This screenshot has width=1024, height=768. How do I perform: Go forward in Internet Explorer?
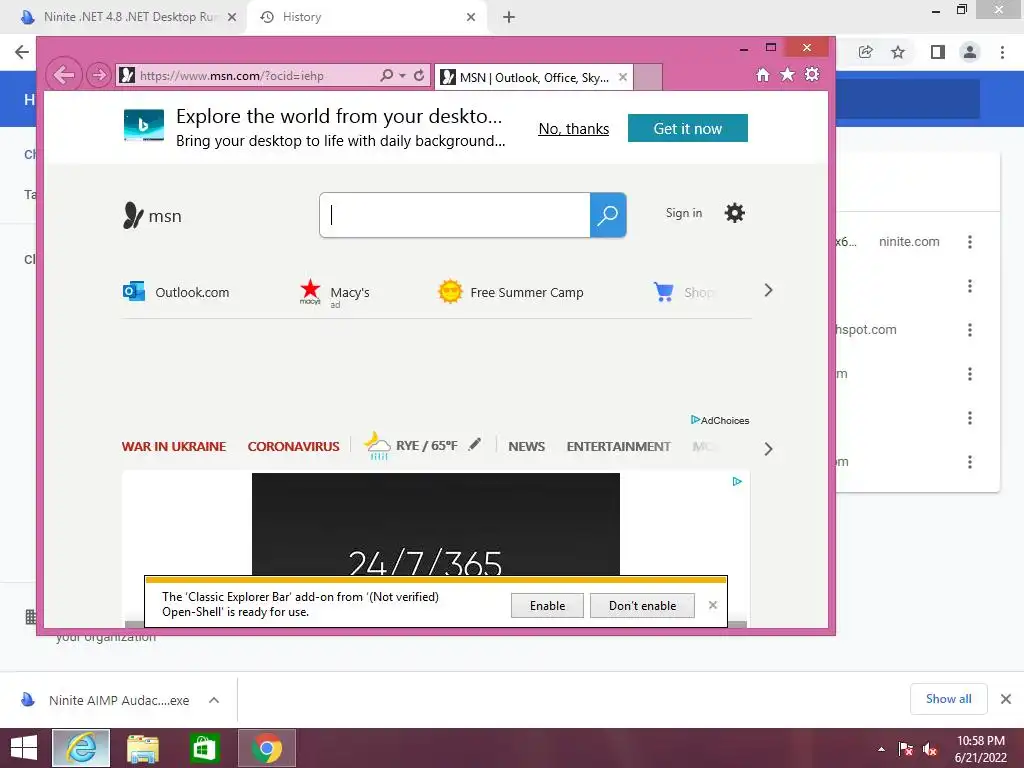point(99,75)
